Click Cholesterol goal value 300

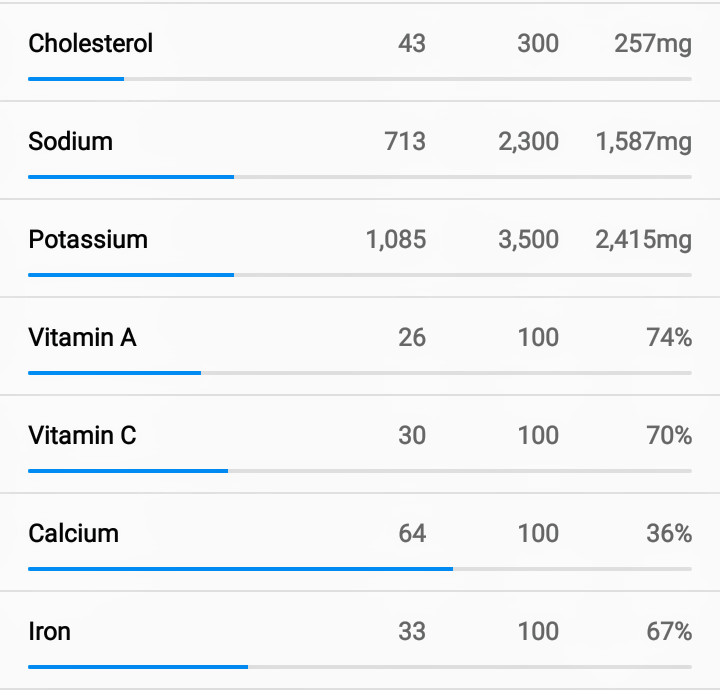538,44
